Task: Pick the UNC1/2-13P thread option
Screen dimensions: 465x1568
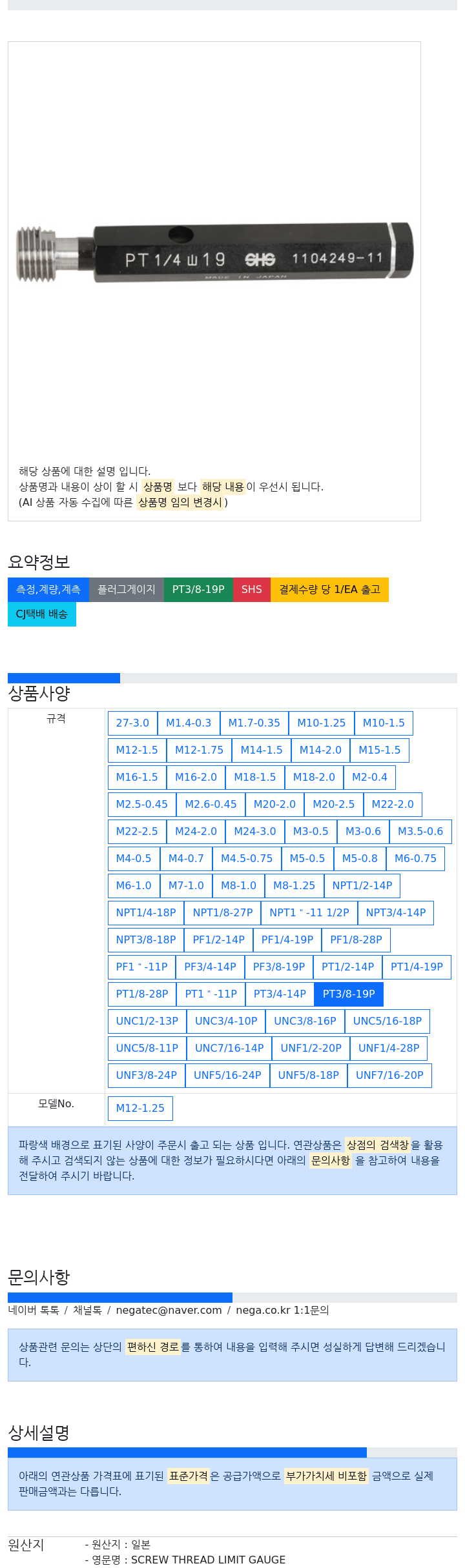Action: [147, 1021]
